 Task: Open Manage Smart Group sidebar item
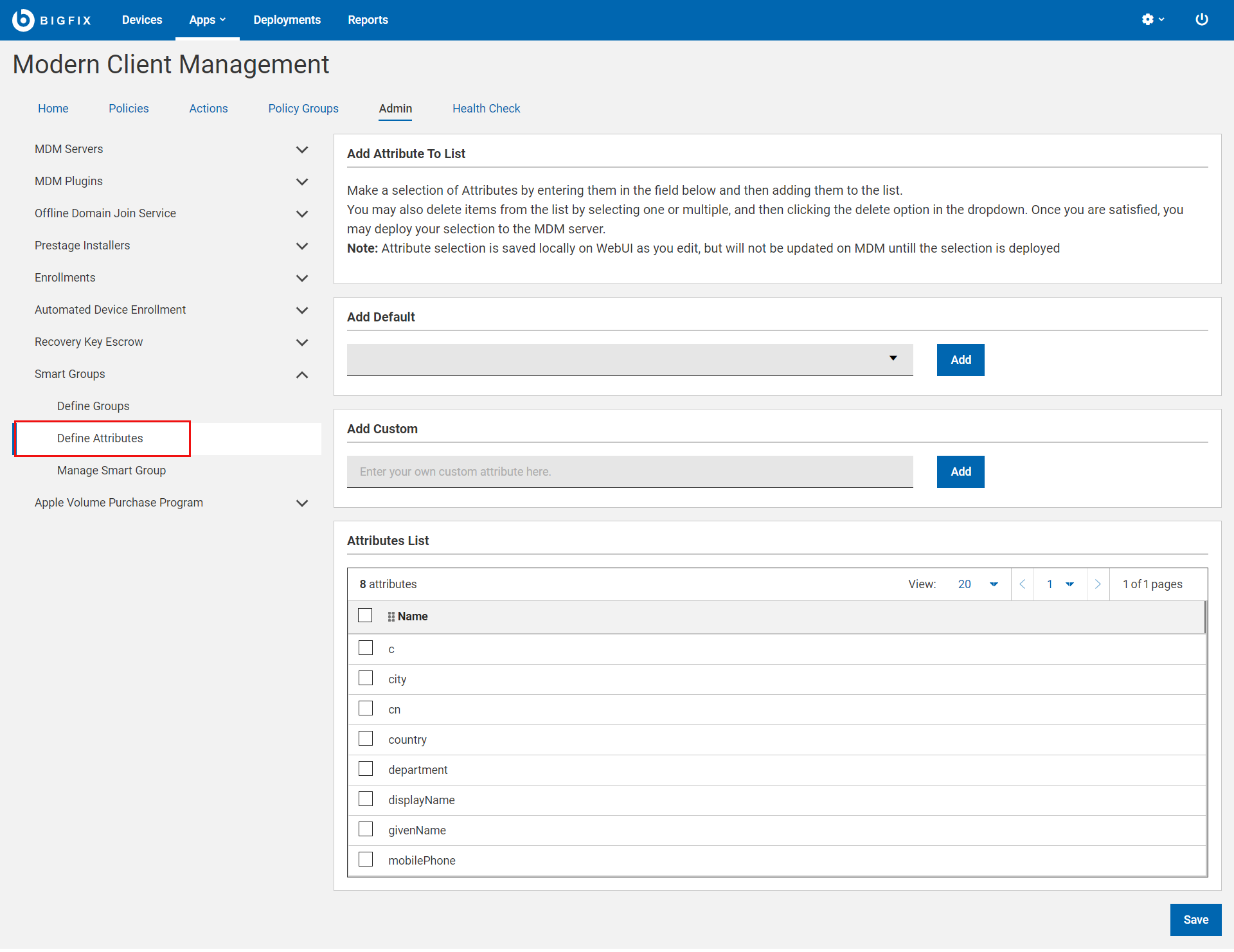111,471
